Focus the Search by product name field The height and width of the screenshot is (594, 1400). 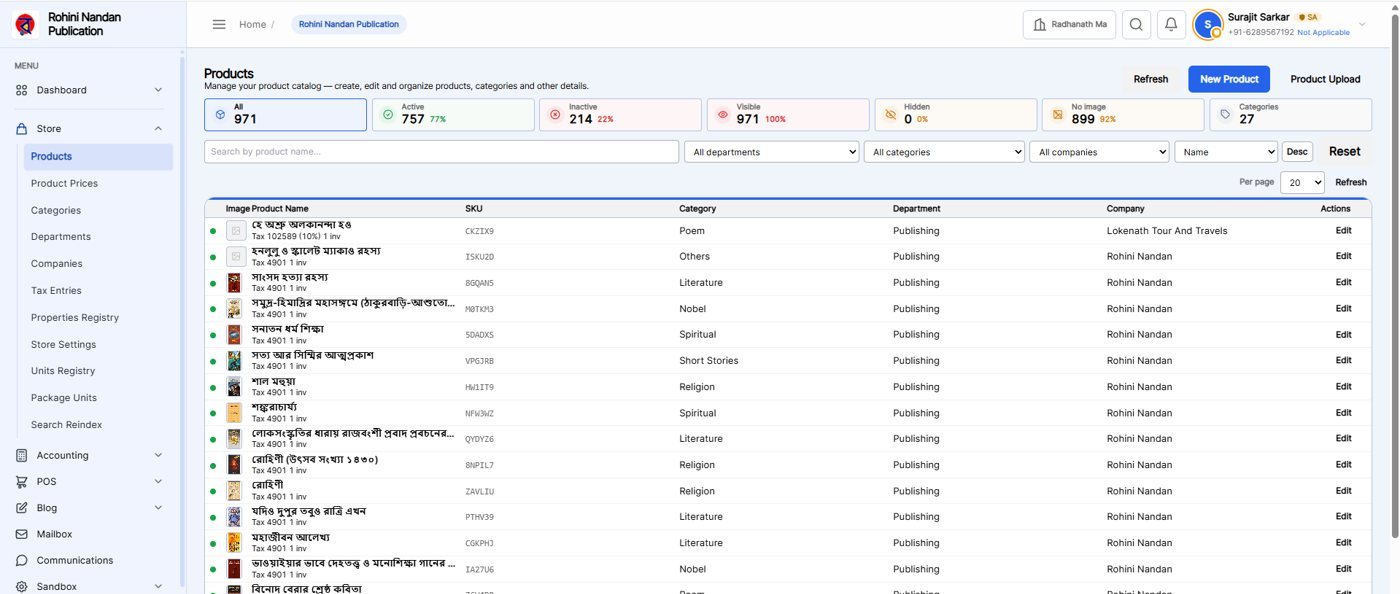click(442, 152)
